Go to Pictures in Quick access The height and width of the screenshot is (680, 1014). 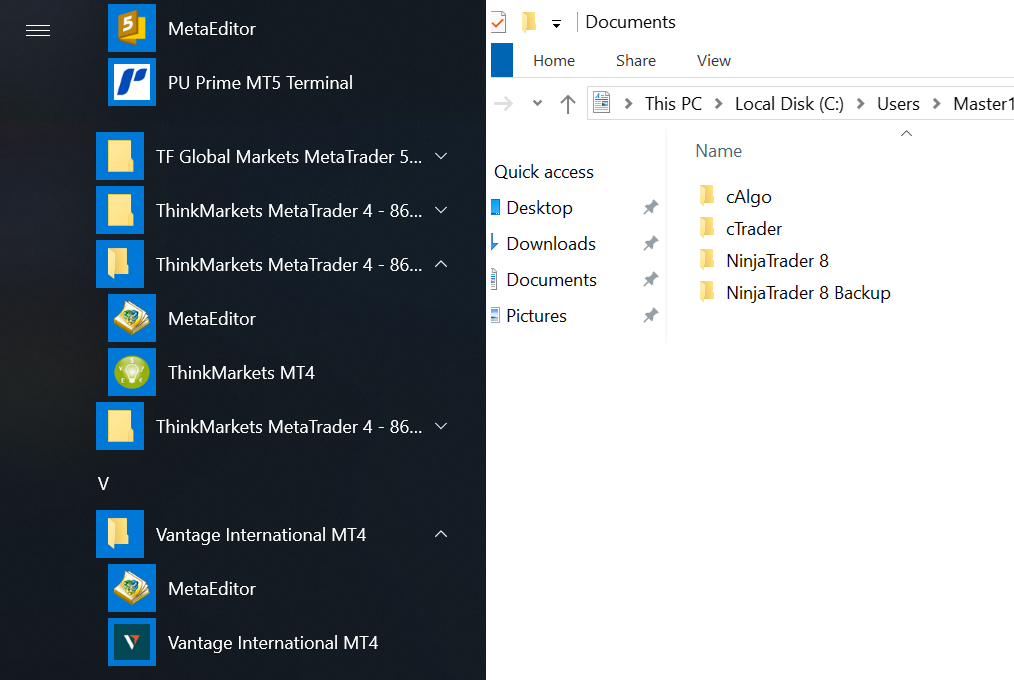pos(536,316)
